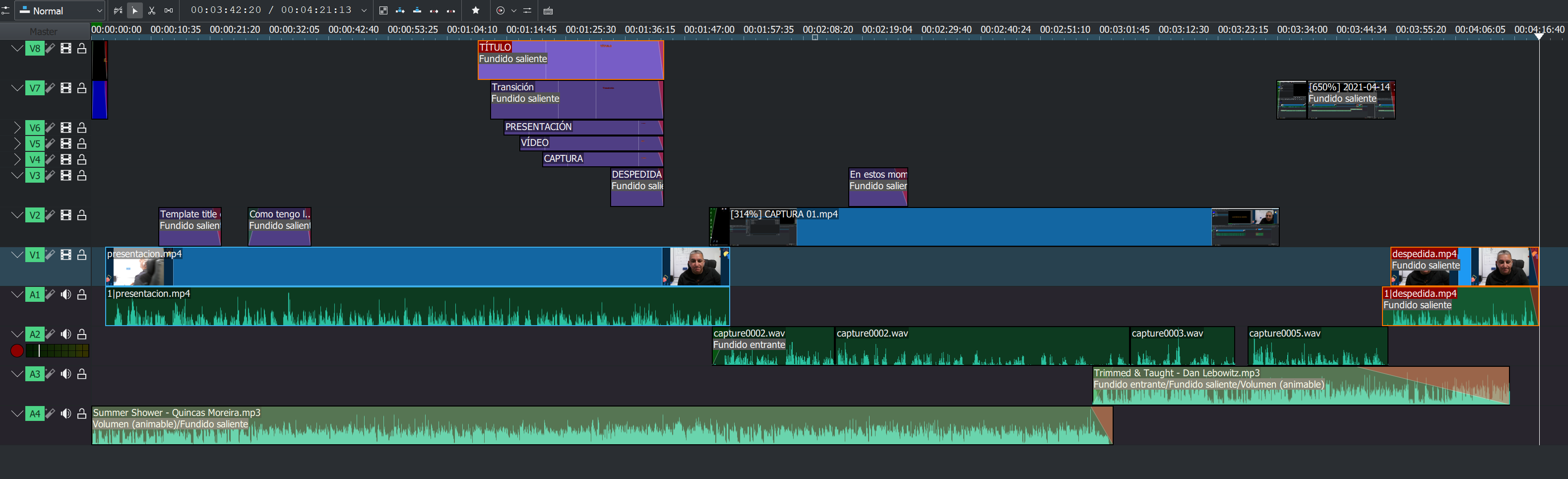This screenshot has height=479, width=1568.
Task: Hide video track V2
Action: point(66,215)
